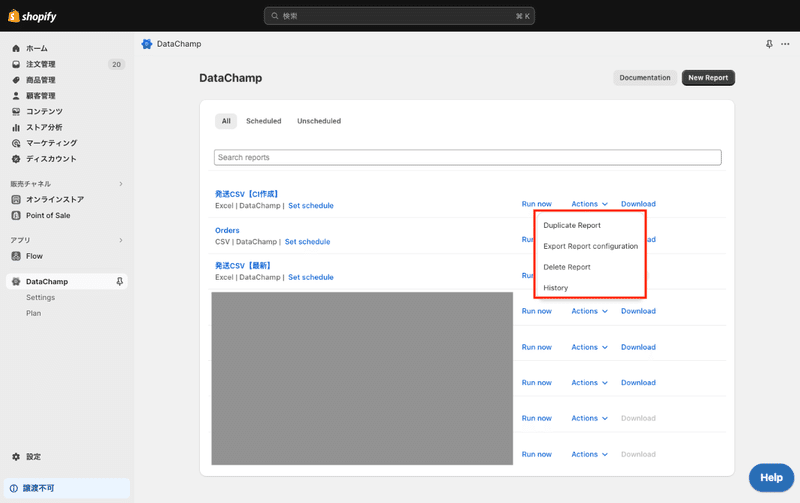Choose Duplicate Report from the menu

tap(572, 225)
